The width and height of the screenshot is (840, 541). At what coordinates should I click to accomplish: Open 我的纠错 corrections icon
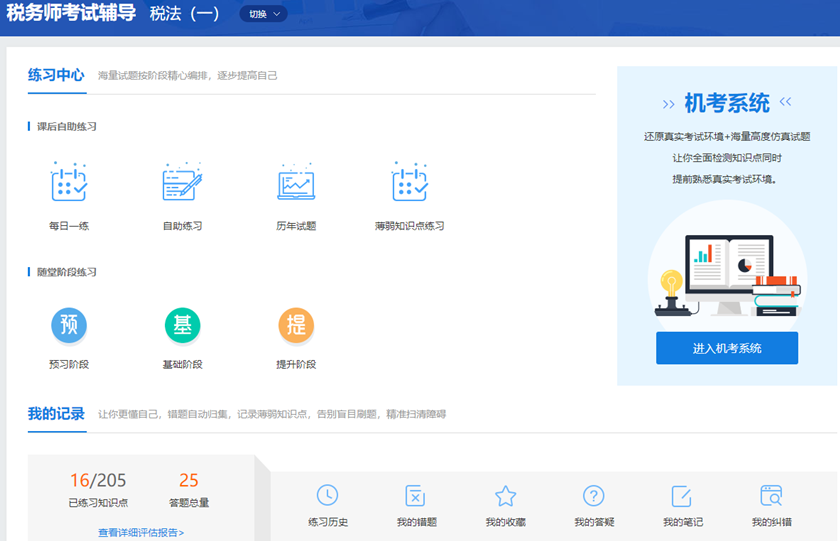(x=771, y=496)
